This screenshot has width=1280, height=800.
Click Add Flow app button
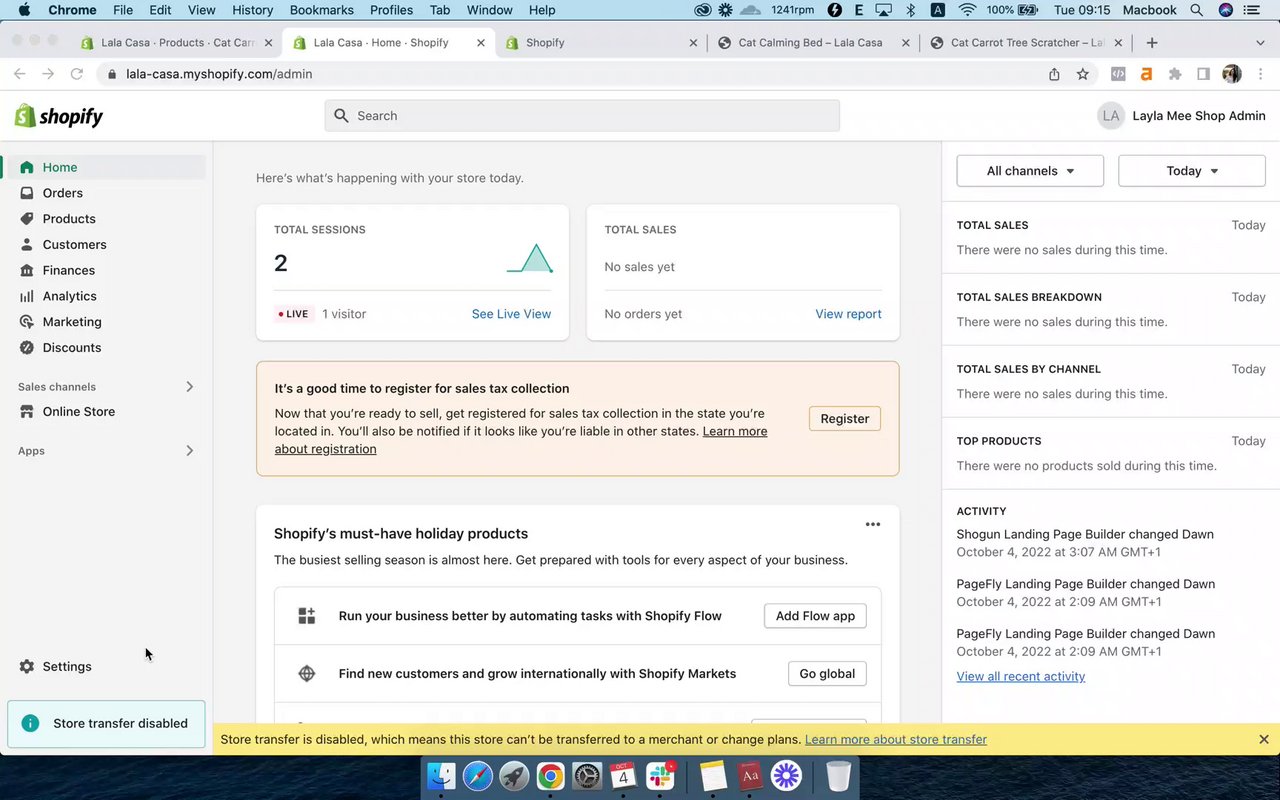[815, 616]
